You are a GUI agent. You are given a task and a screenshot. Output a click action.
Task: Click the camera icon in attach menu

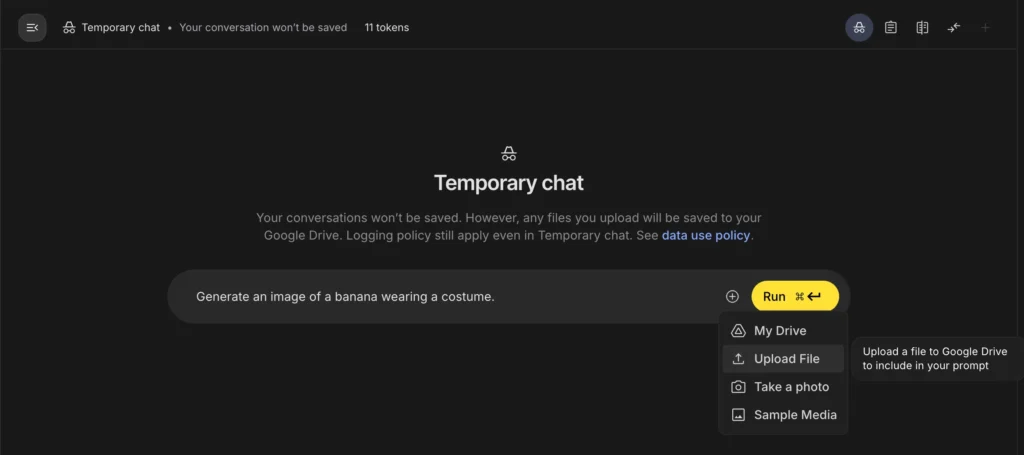(738, 387)
